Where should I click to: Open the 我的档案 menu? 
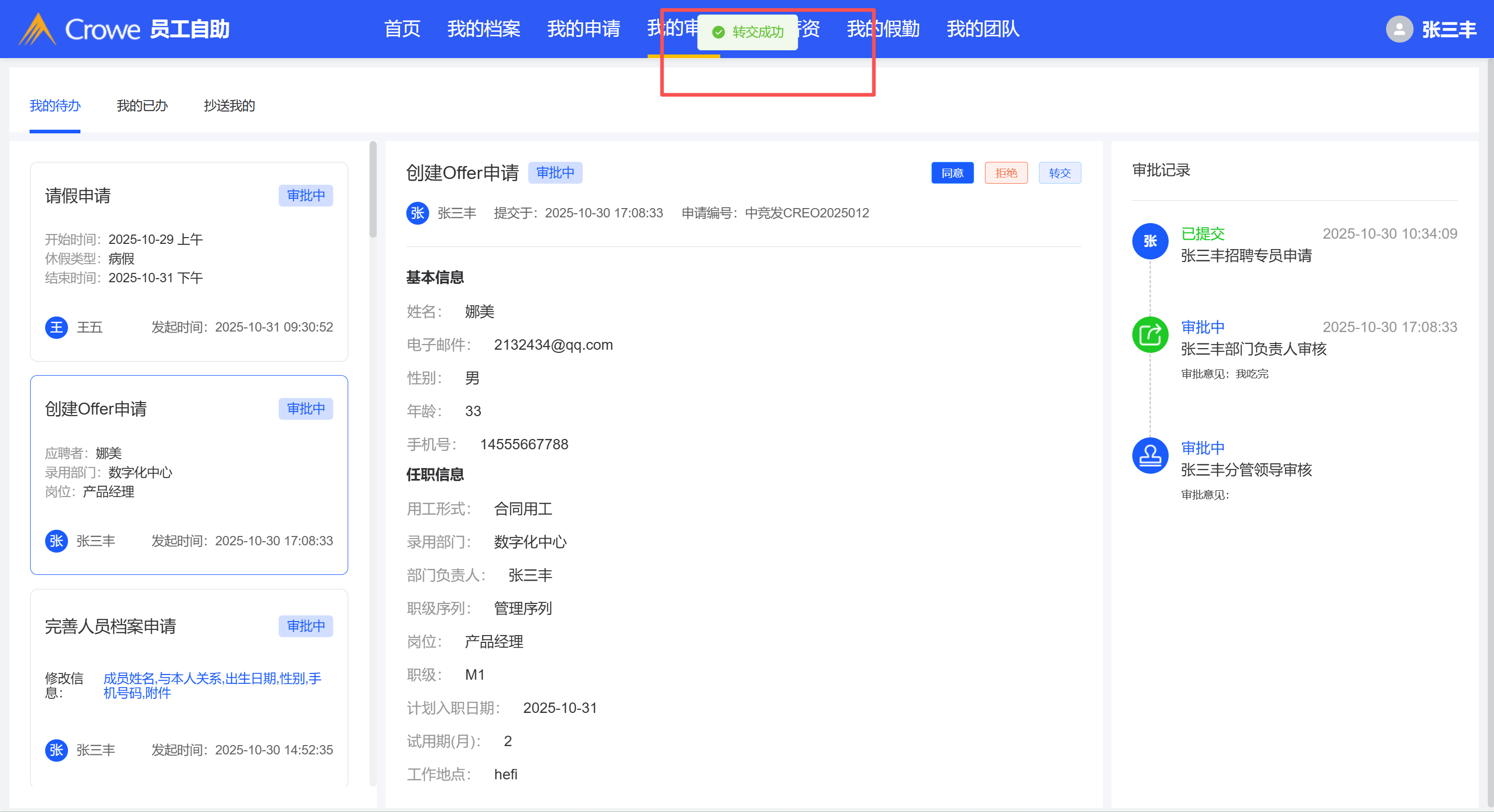[483, 29]
